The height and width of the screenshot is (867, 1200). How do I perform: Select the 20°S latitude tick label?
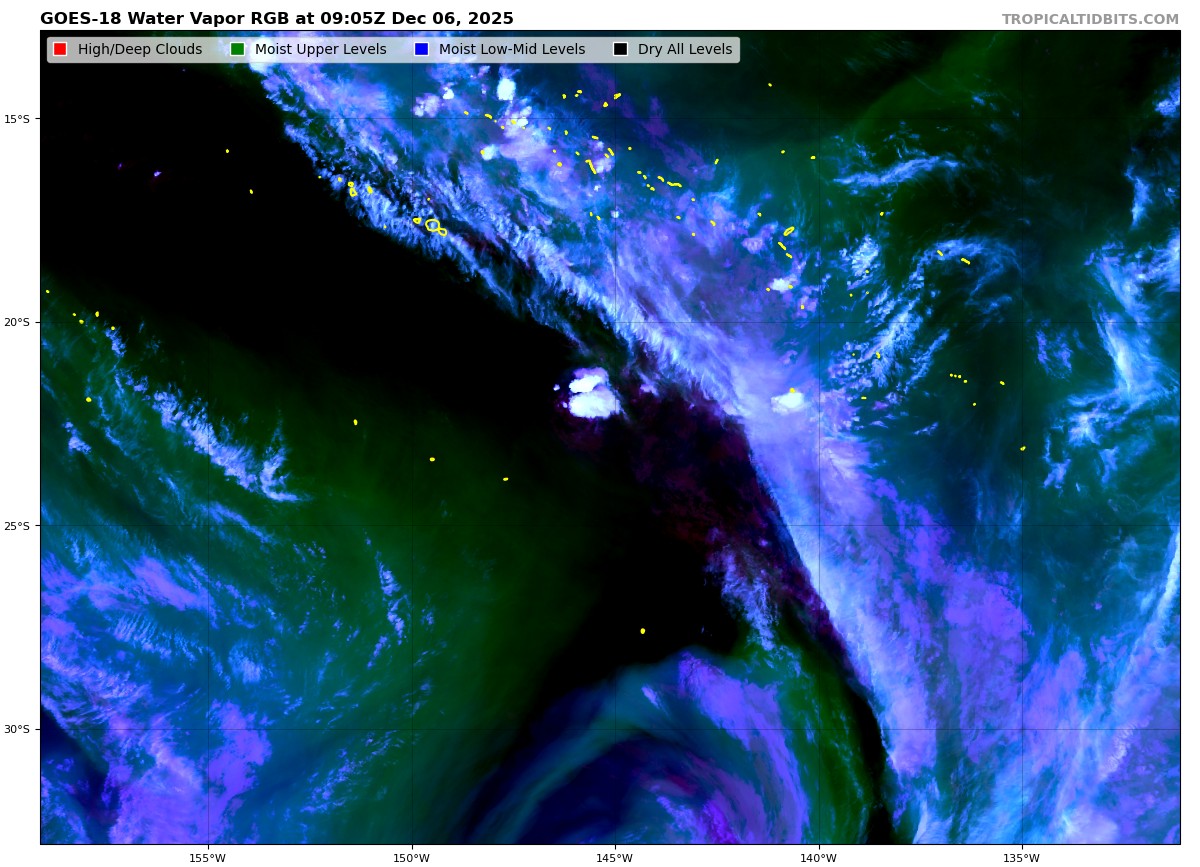coord(17,322)
